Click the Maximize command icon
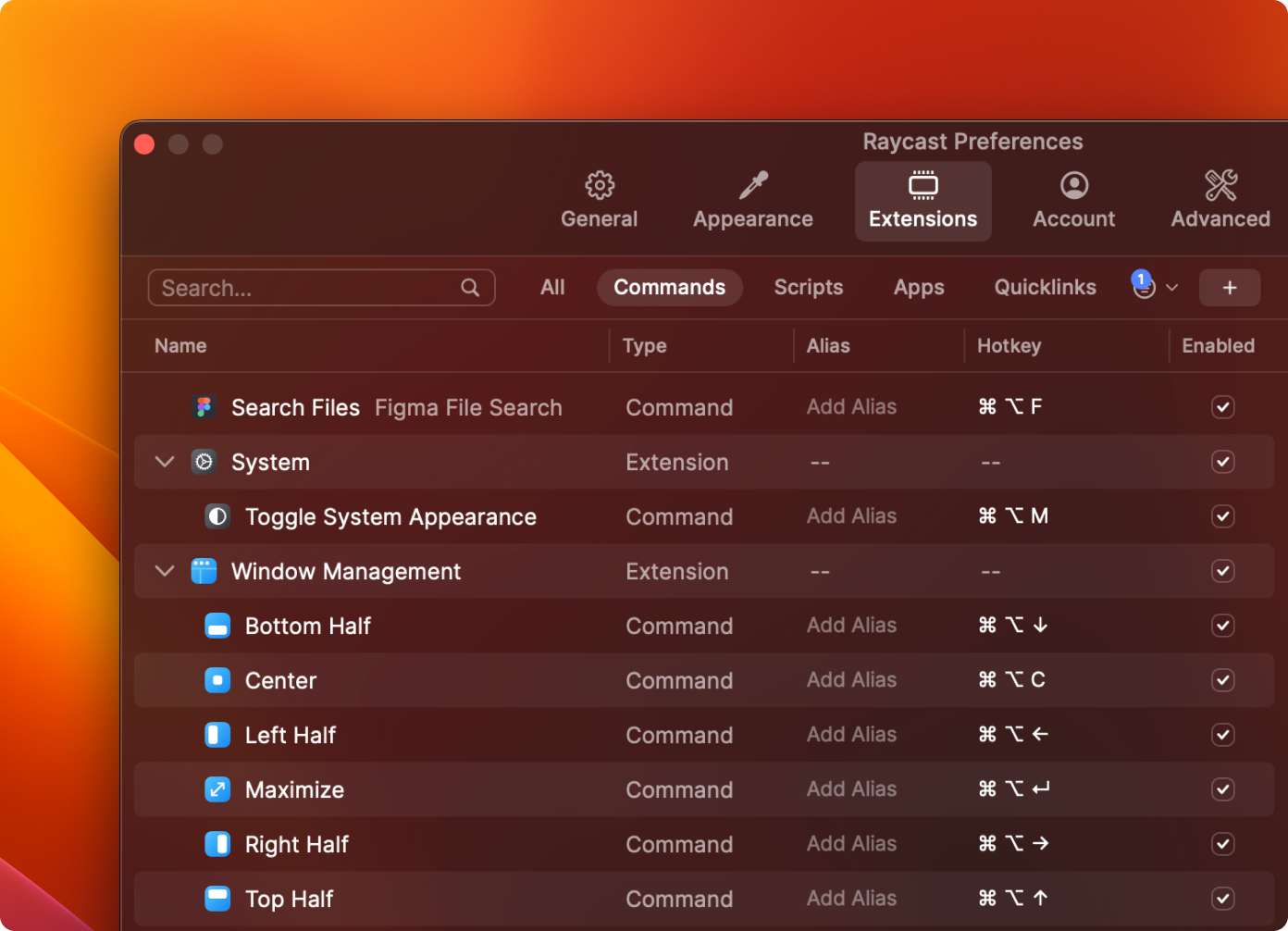 point(217,790)
